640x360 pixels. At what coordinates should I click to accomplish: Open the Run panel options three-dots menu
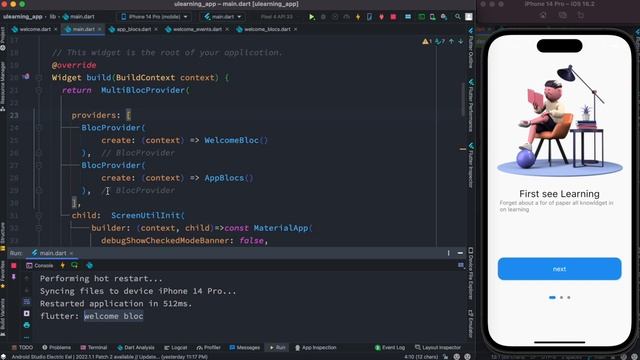(448, 253)
